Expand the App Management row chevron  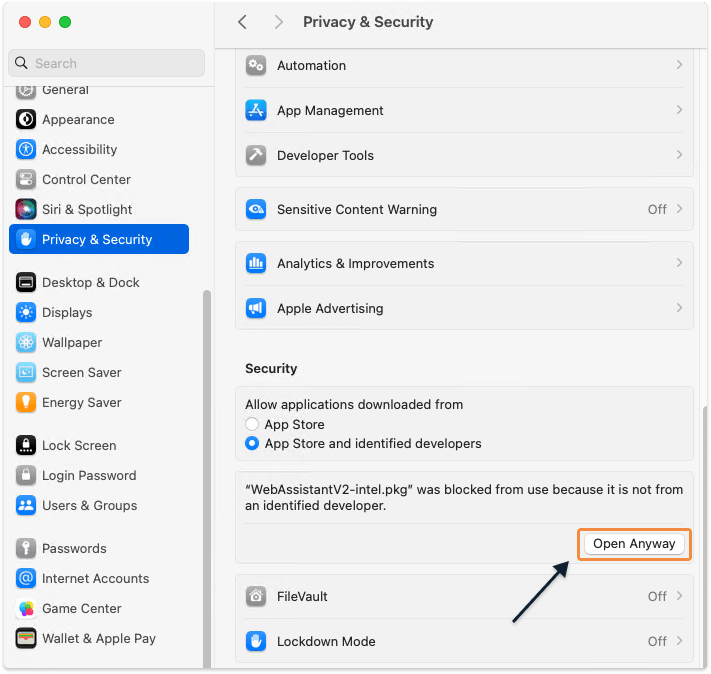pyautogui.click(x=679, y=110)
